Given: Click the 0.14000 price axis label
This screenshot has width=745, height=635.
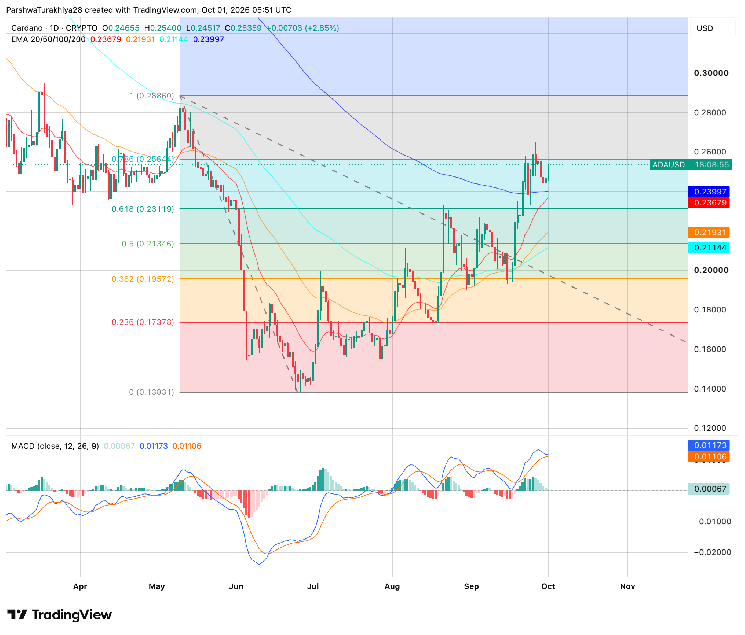Looking at the screenshot, I should (x=711, y=389).
